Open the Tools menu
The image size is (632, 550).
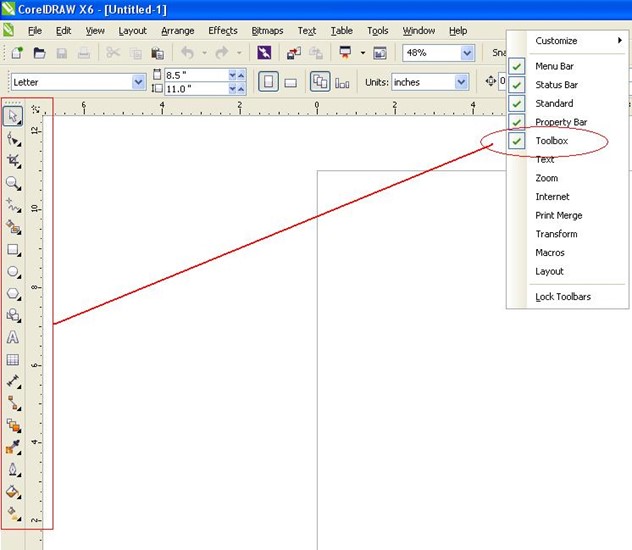tap(378, 31)
